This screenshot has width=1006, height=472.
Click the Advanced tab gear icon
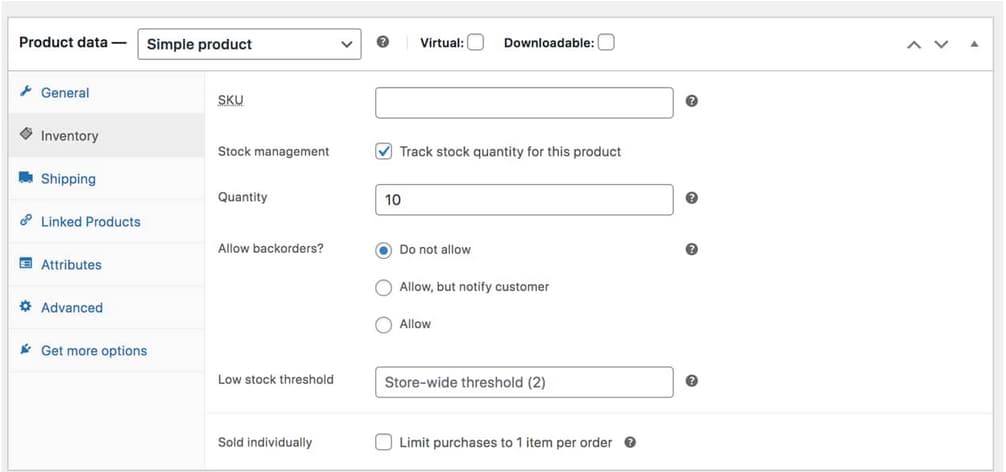tap(26, 306)
